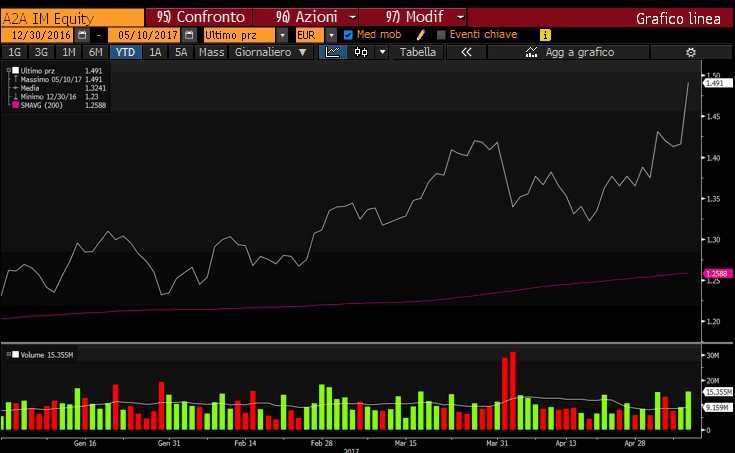This screenshot has width=735, height=453.
Task: Click the Grafico linea title label
Action: (678, 18)
